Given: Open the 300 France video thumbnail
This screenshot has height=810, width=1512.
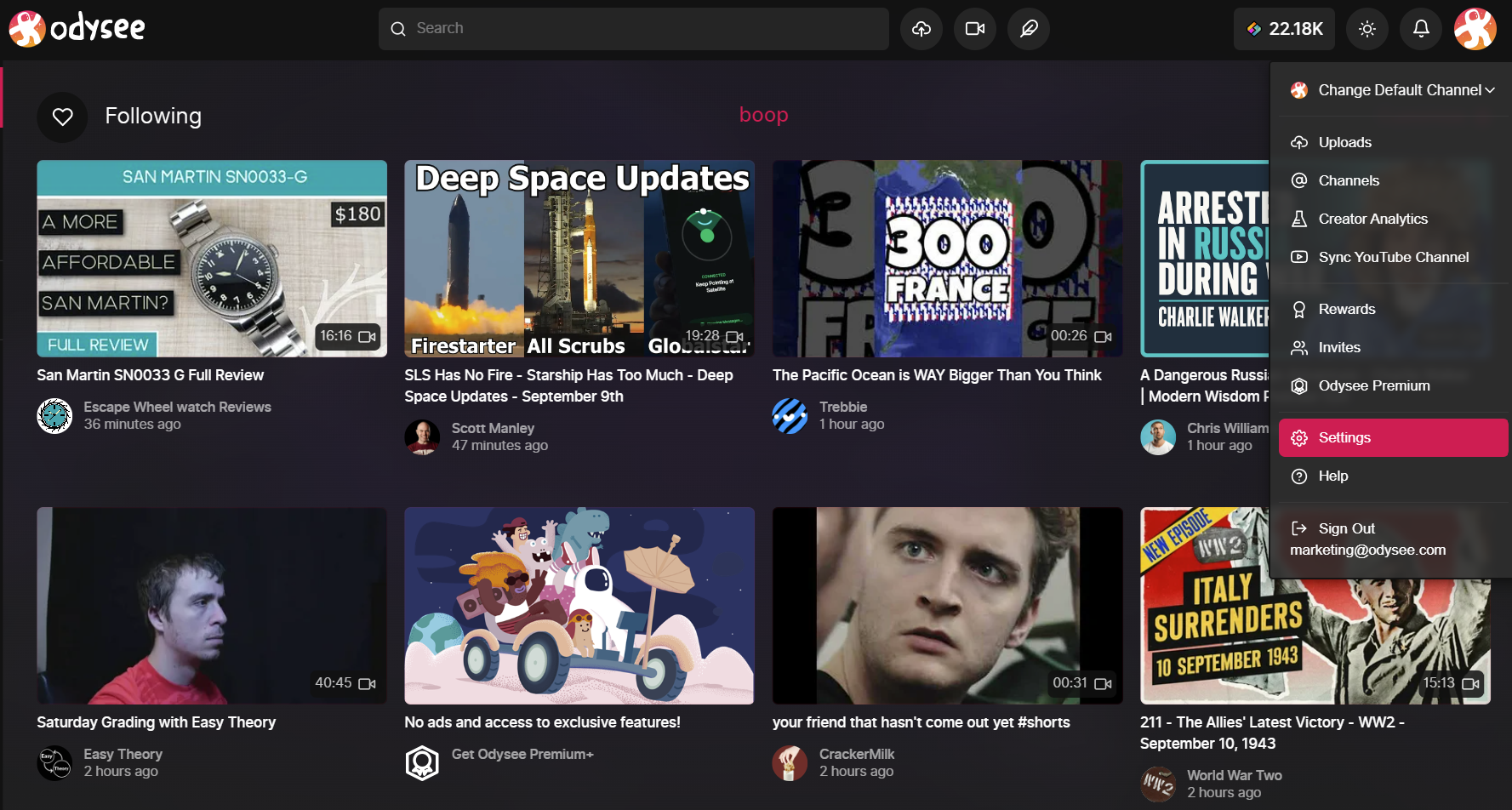Looking at the screenshot, I should point(947,259).
